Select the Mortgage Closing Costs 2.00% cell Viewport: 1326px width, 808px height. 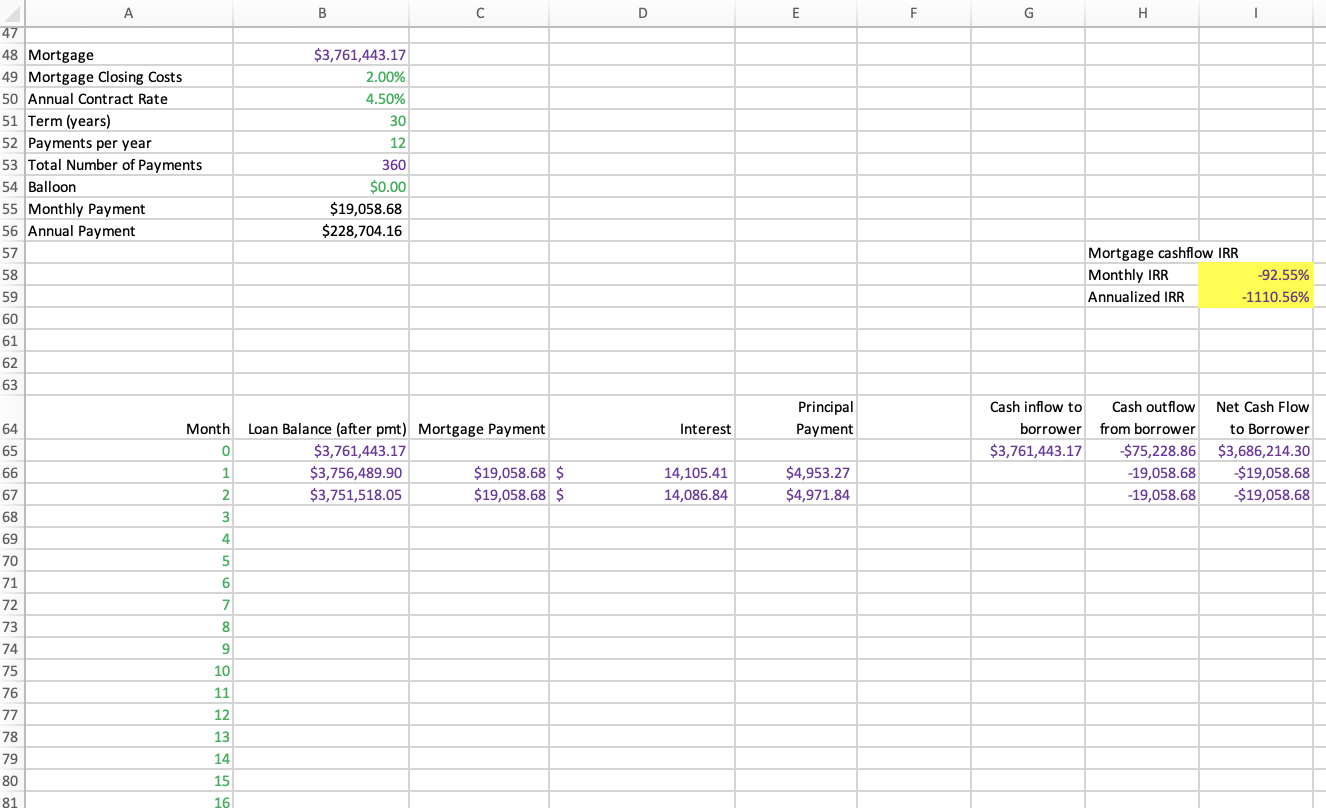tap(322, 77)
